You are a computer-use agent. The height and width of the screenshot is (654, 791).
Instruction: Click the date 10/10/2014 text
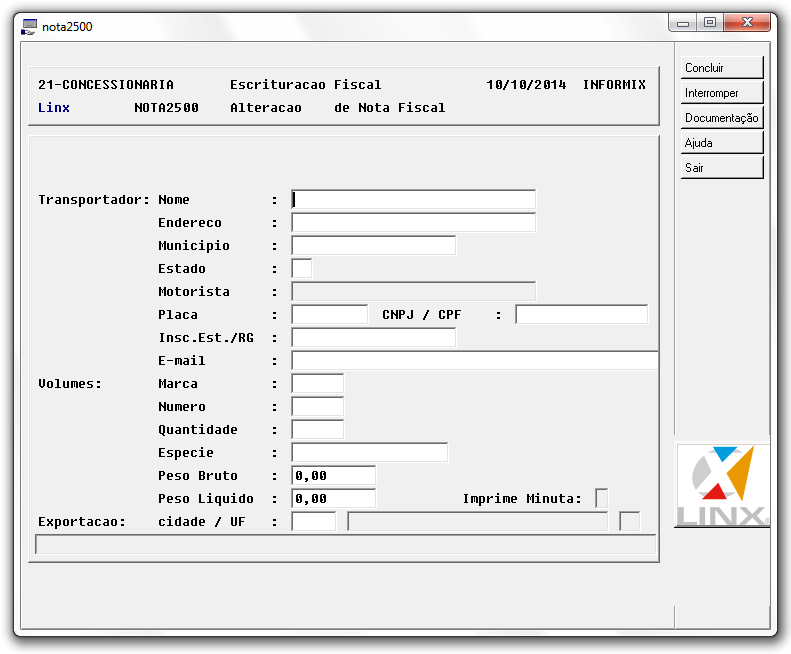(x=526, y=85)
